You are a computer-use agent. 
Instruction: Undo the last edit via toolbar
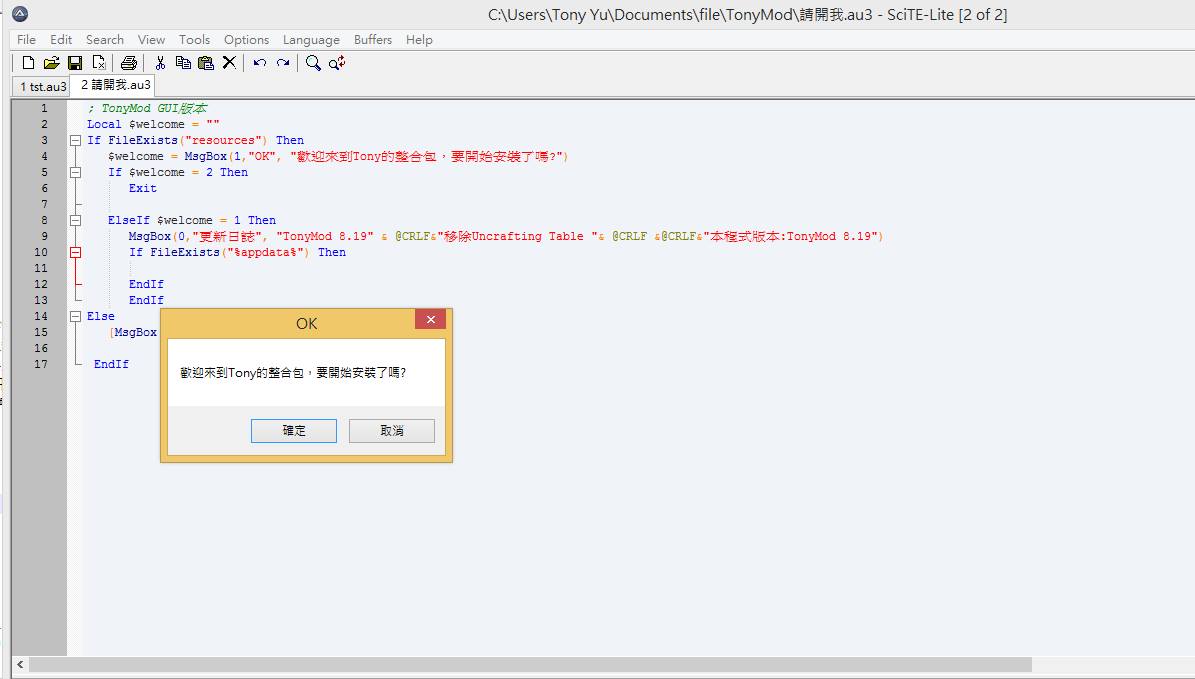tap(260, 63)
